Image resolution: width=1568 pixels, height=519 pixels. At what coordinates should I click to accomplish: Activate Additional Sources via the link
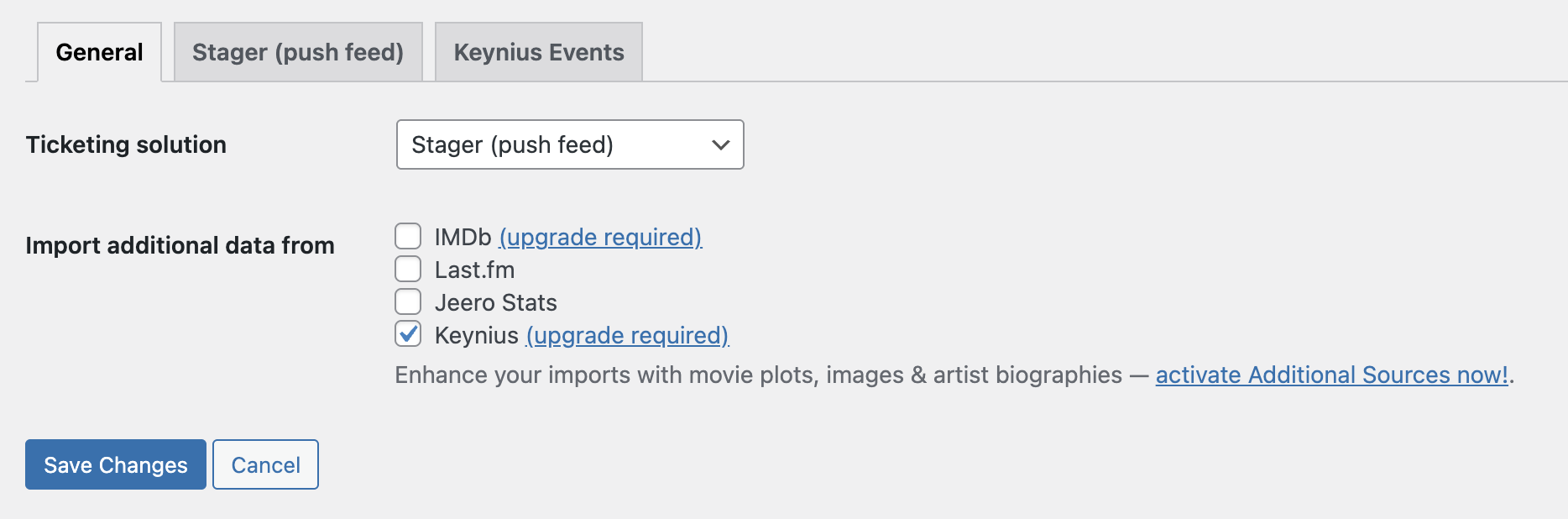1331,375
